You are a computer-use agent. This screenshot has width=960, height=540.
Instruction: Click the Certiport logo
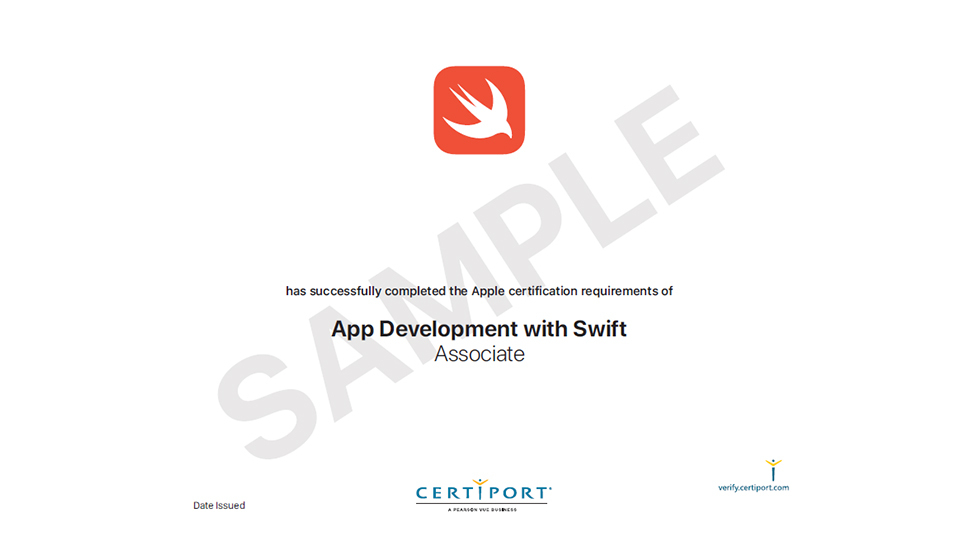coord(484,495)
